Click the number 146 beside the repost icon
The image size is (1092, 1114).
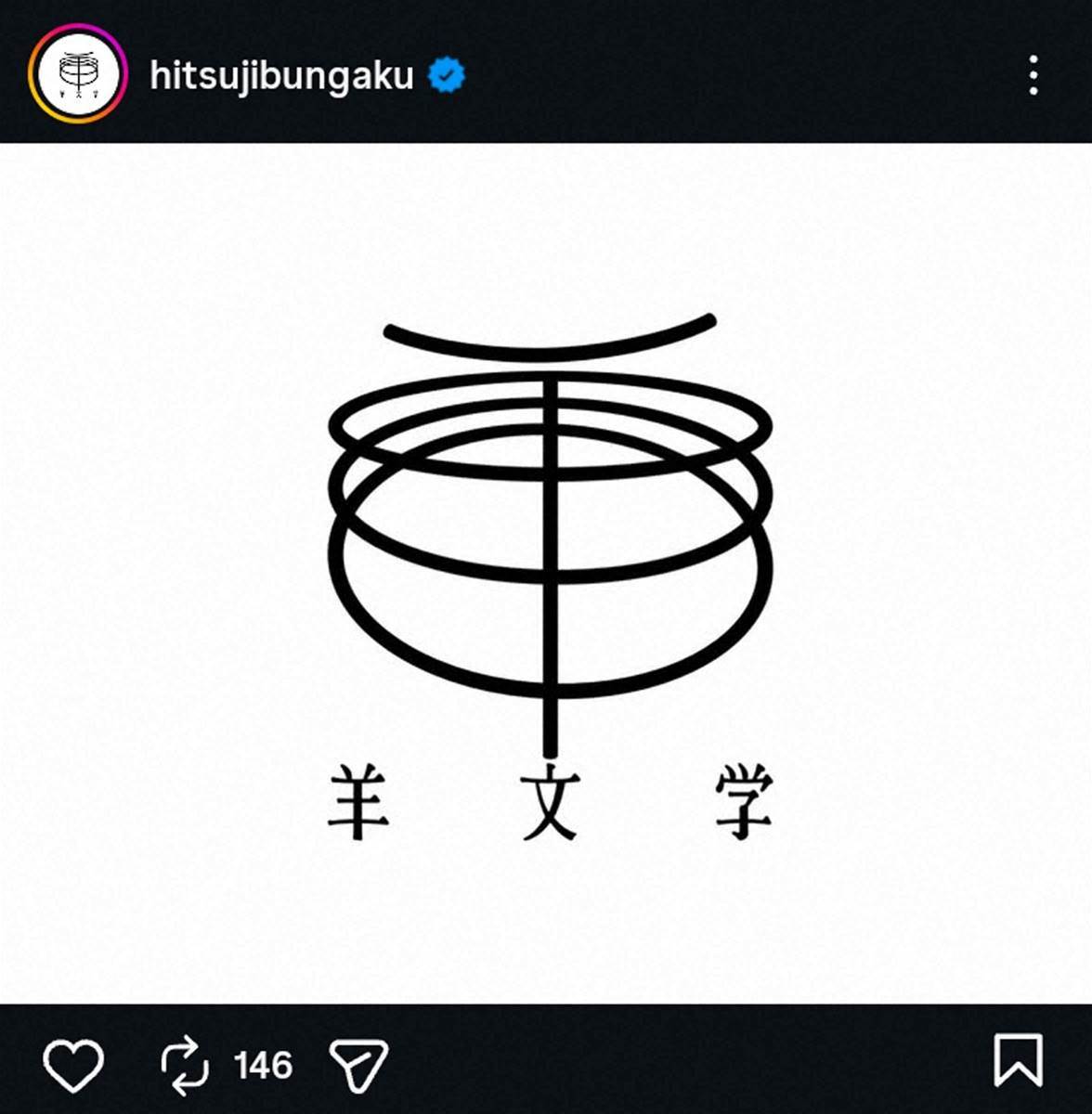(263, 1065)
